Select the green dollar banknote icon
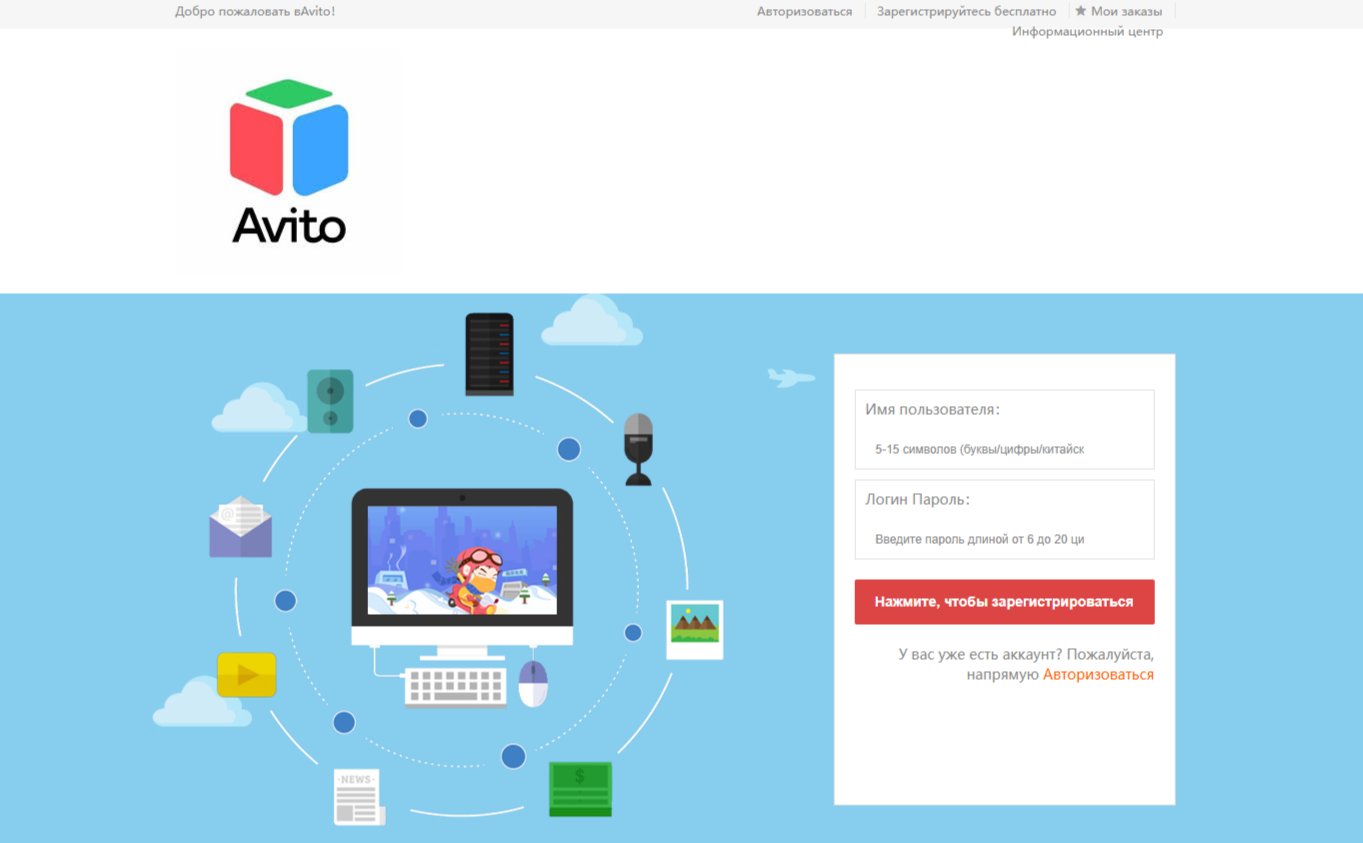Viewport: 1363px width, 843px height. coord(580,788)
